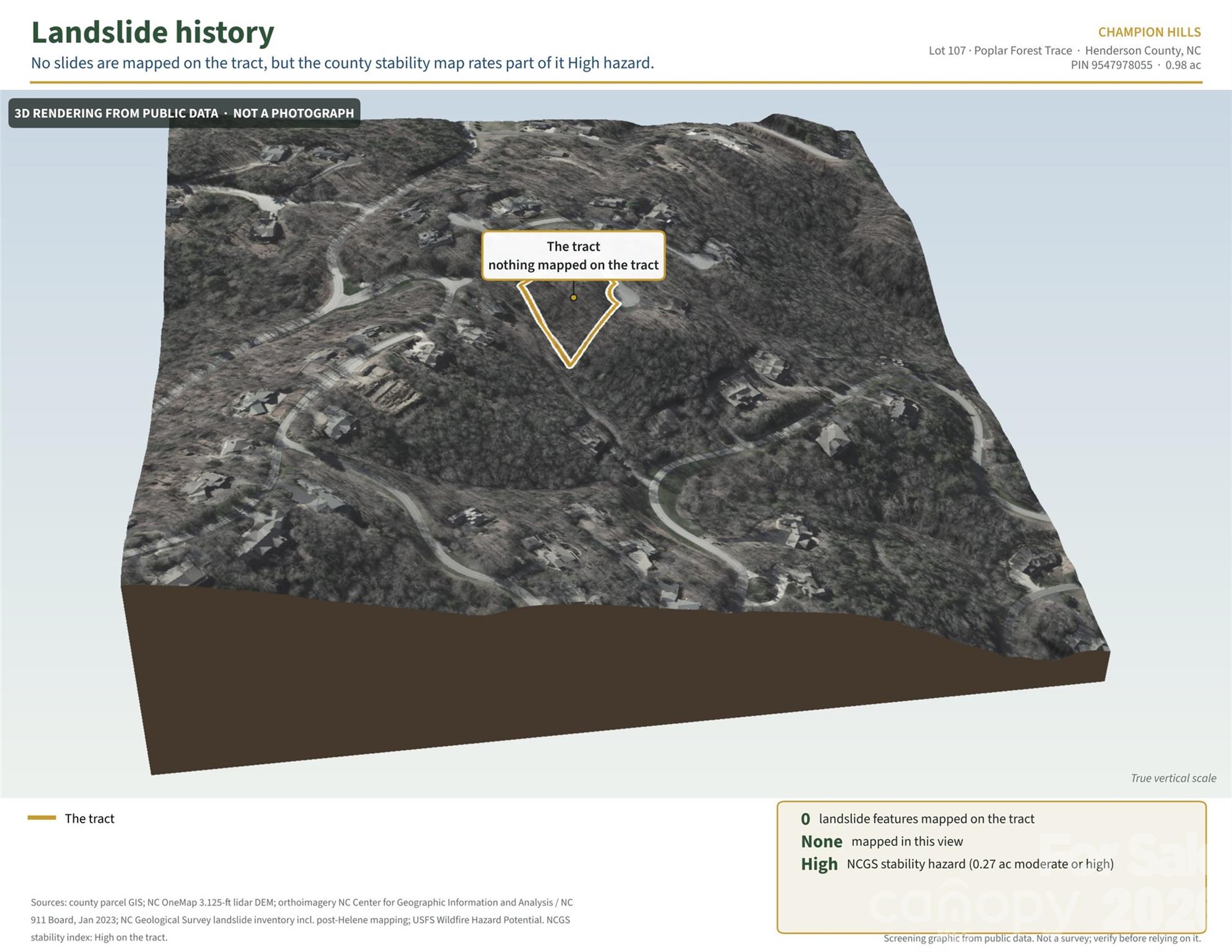The height and width of the screenshot is (952, 1232).
Task: Click the gold legend swatch for The tract
Action: 42,818
